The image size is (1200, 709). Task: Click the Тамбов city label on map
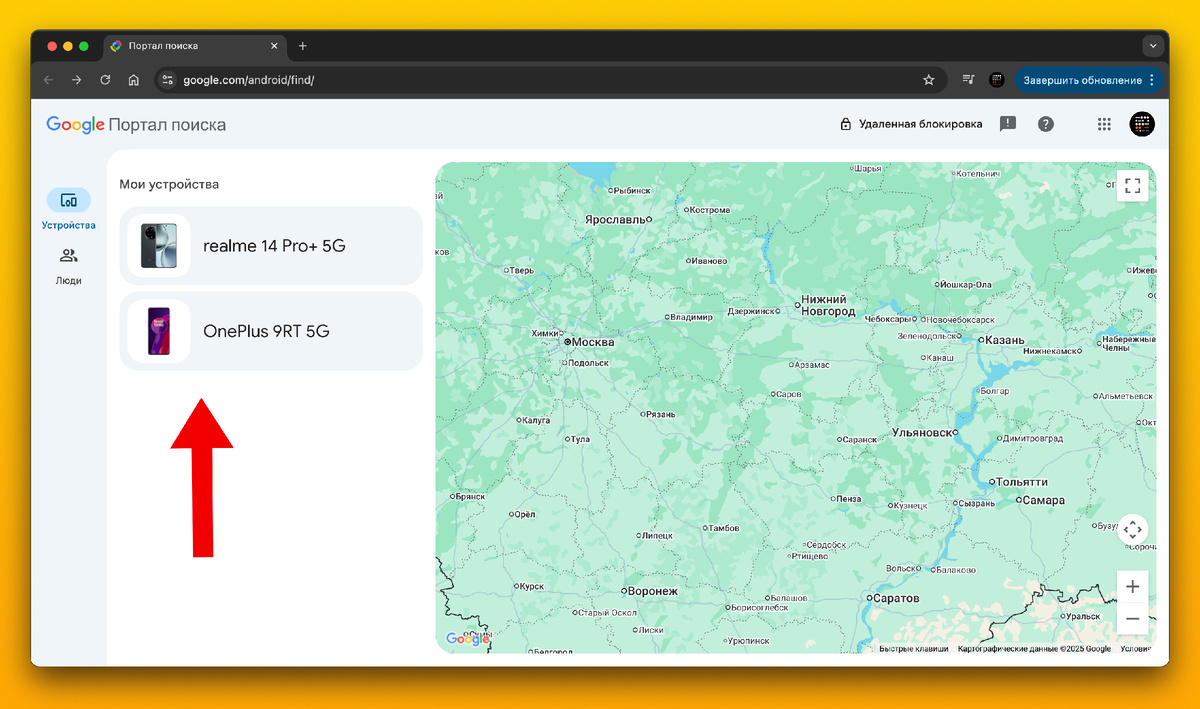pos(722,527)
